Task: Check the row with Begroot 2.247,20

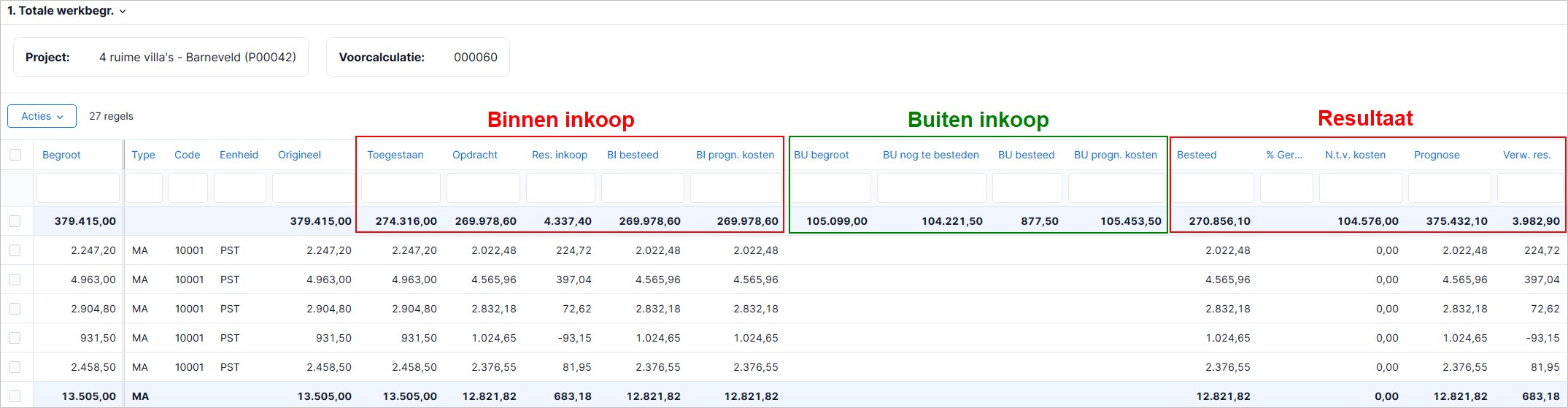Action: 15,250
